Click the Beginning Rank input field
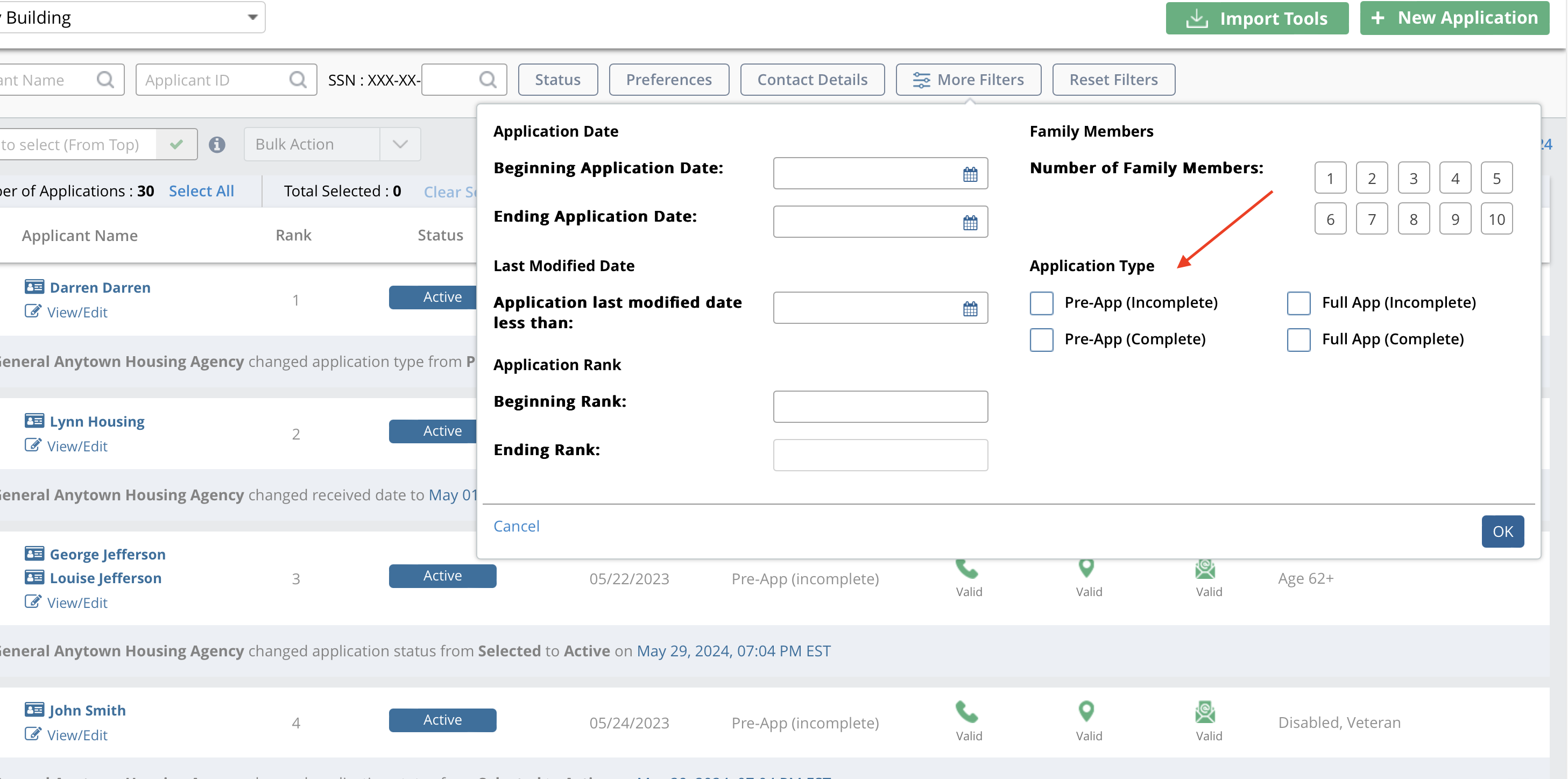Image resolution: width=1568 pixels, height=779 pixels. point(880,406)
